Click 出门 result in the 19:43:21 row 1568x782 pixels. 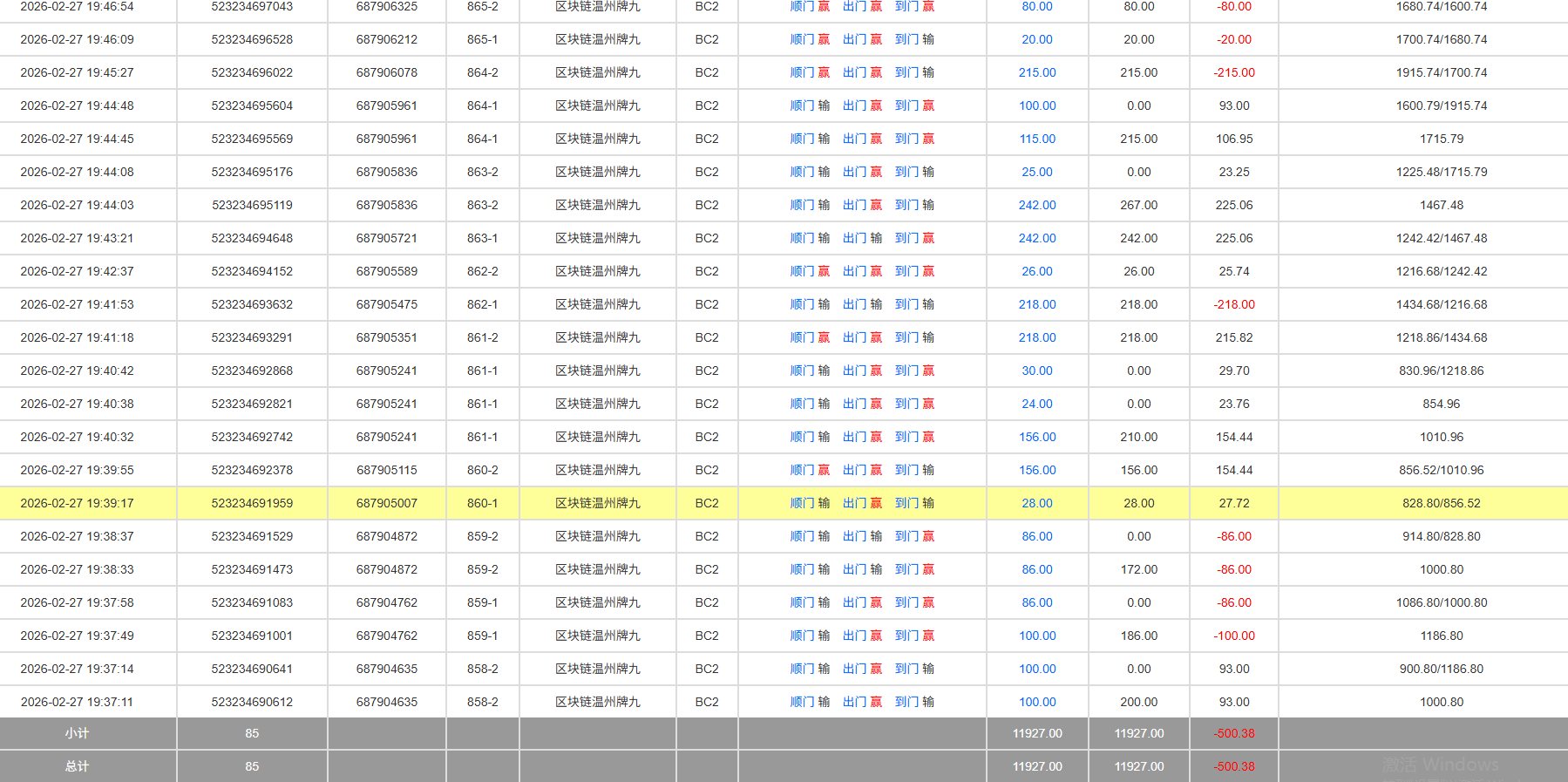(862, 238)
